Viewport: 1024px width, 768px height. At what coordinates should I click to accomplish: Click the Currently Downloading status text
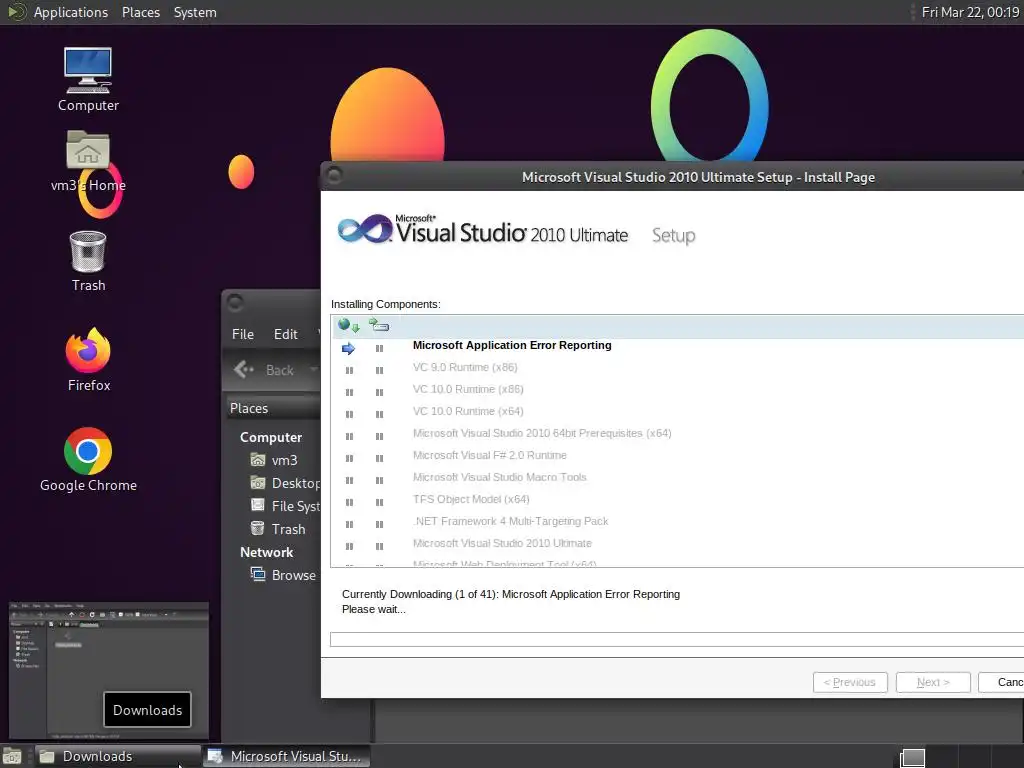coord(511,594)
